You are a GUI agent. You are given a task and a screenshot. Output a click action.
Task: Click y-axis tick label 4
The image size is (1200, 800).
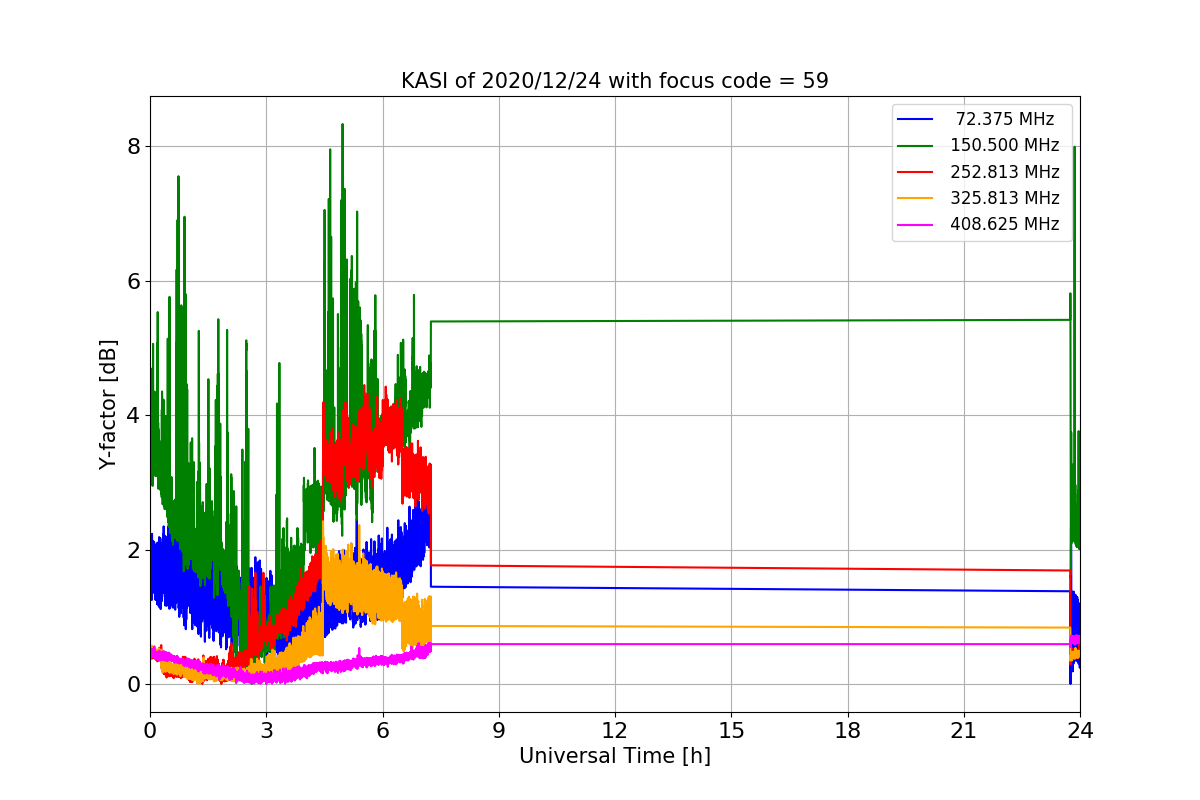click(x=134, y=416)
